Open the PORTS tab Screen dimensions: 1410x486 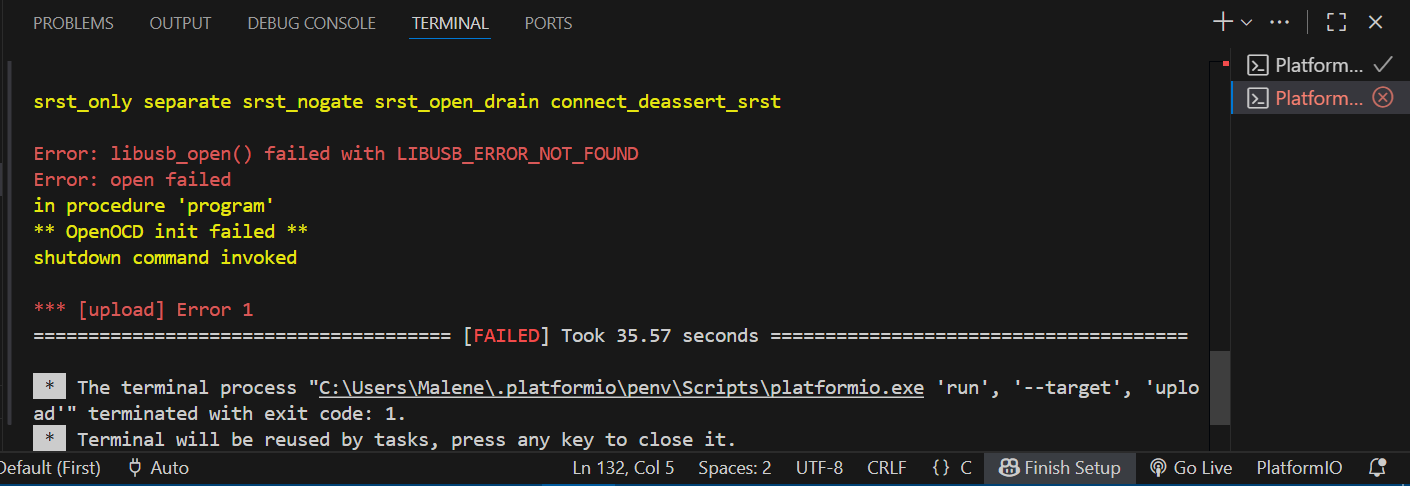click(548, 23)
